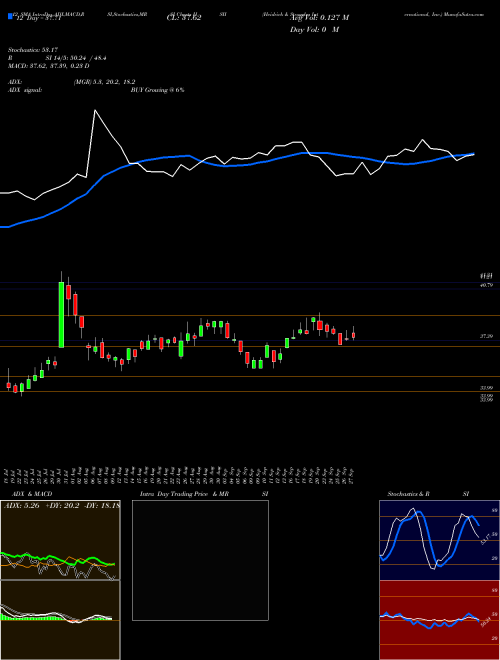The width and height of the screenshot is (500, 660).
Task: Click the MunafaSutra.com watermark link at top right
Action: [464, 14]
